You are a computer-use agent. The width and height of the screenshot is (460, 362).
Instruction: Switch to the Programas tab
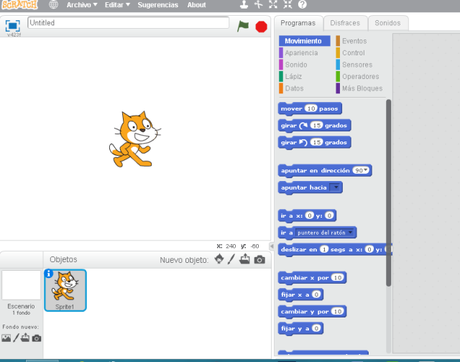298,23
